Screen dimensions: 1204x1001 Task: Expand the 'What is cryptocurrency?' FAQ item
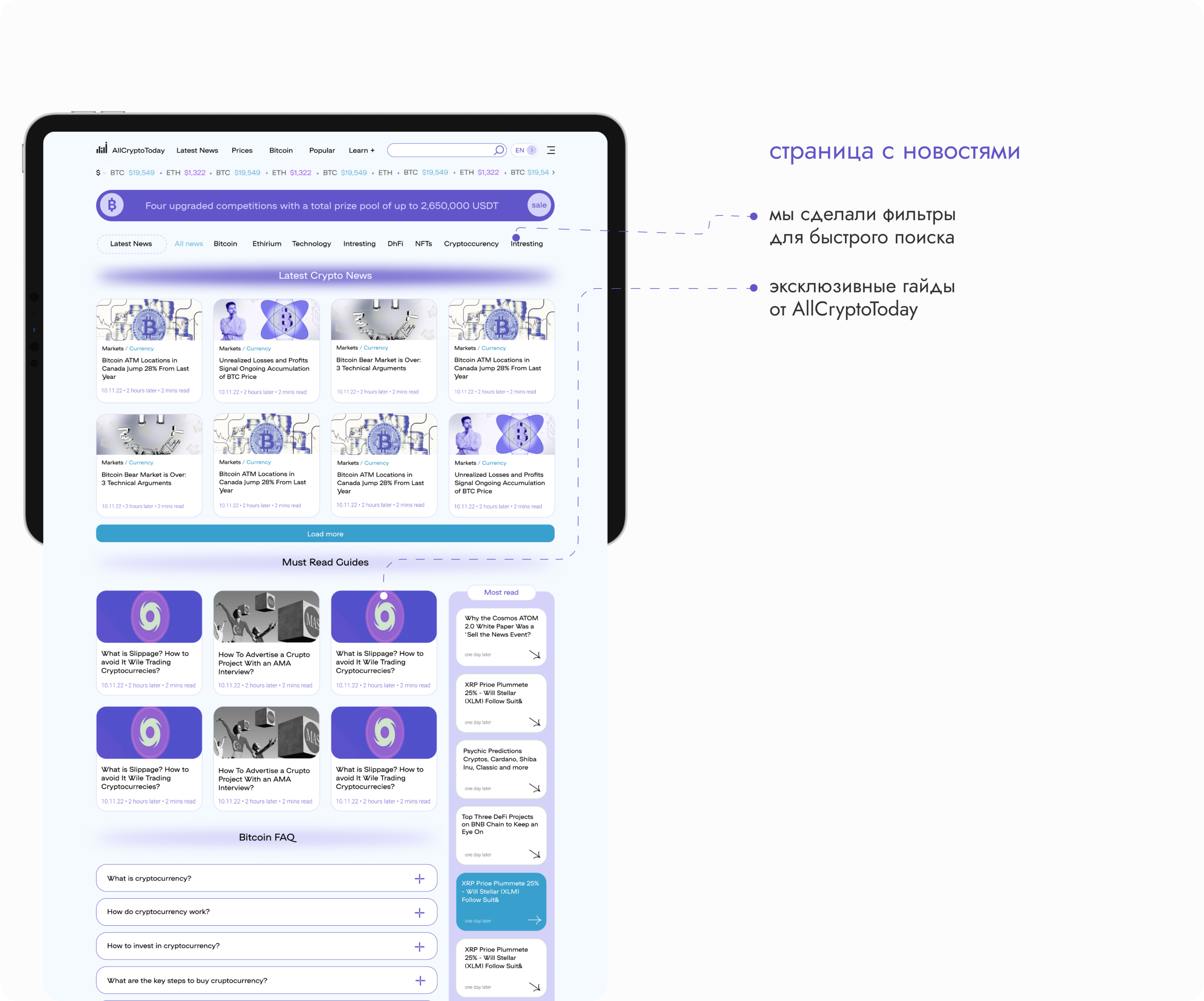coord(420,879)
